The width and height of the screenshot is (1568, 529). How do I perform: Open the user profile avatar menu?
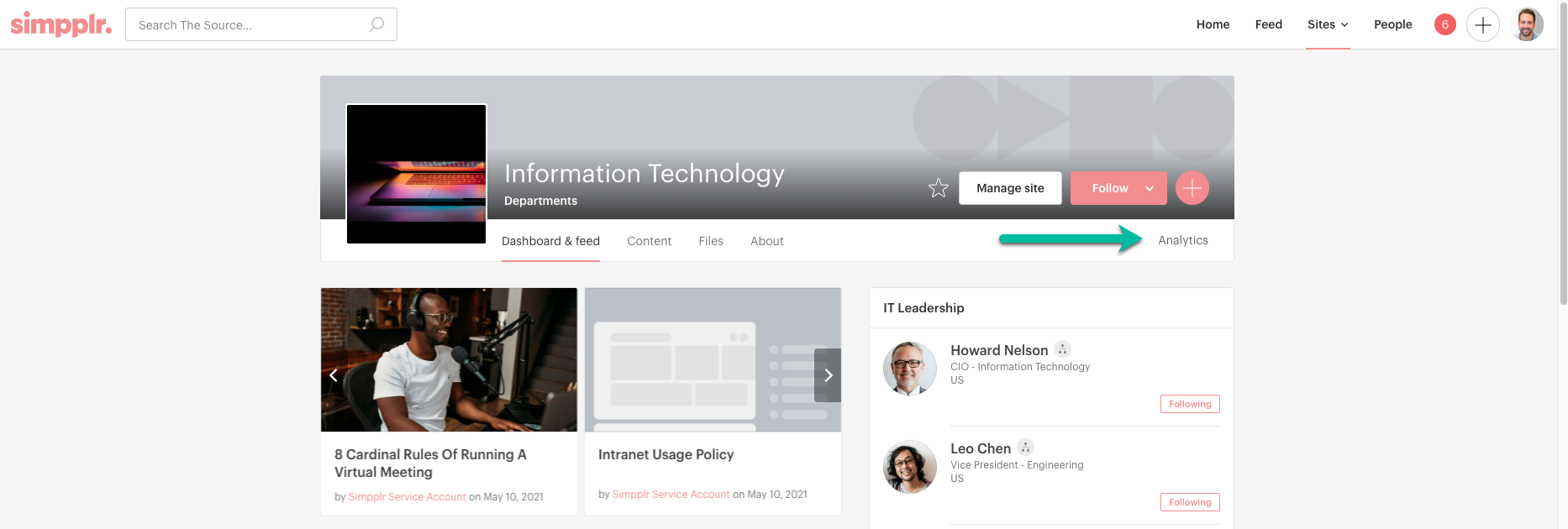point(1526,24)
